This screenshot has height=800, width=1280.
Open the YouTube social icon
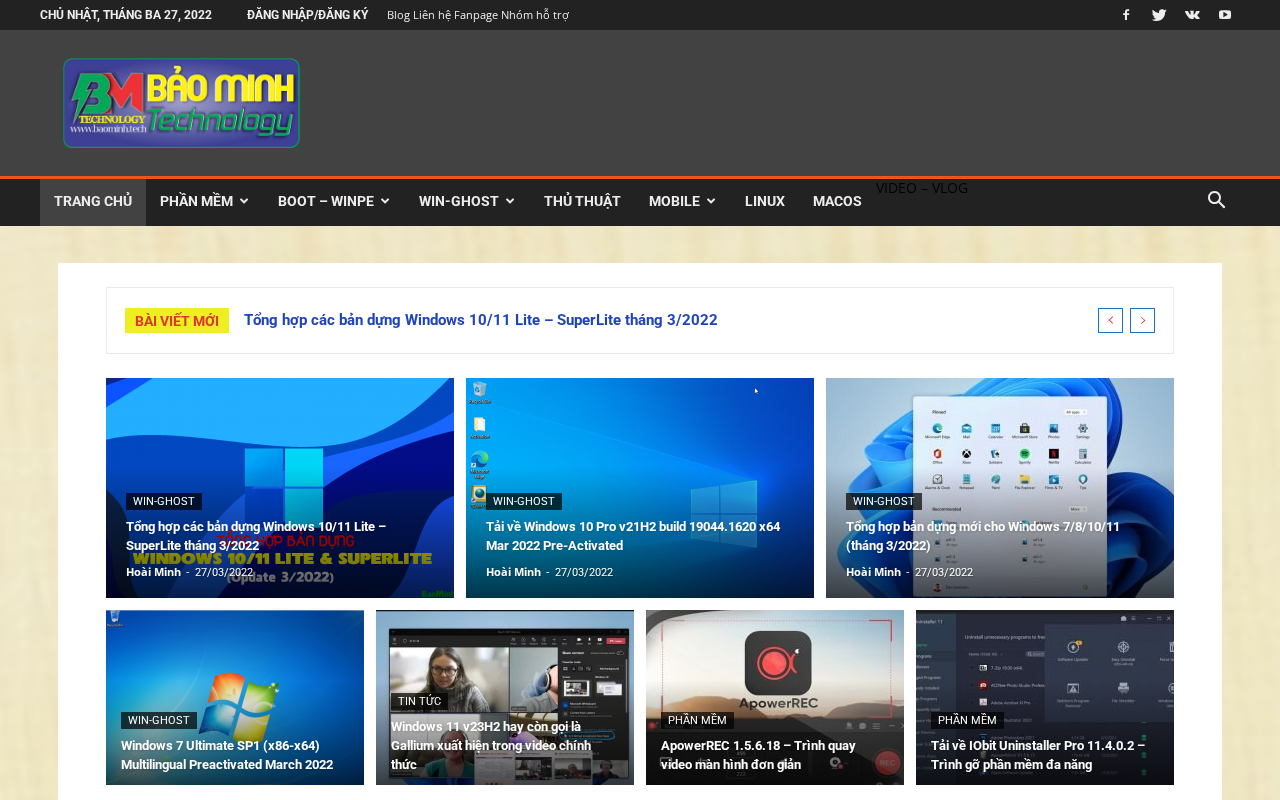click(1225, 15)
